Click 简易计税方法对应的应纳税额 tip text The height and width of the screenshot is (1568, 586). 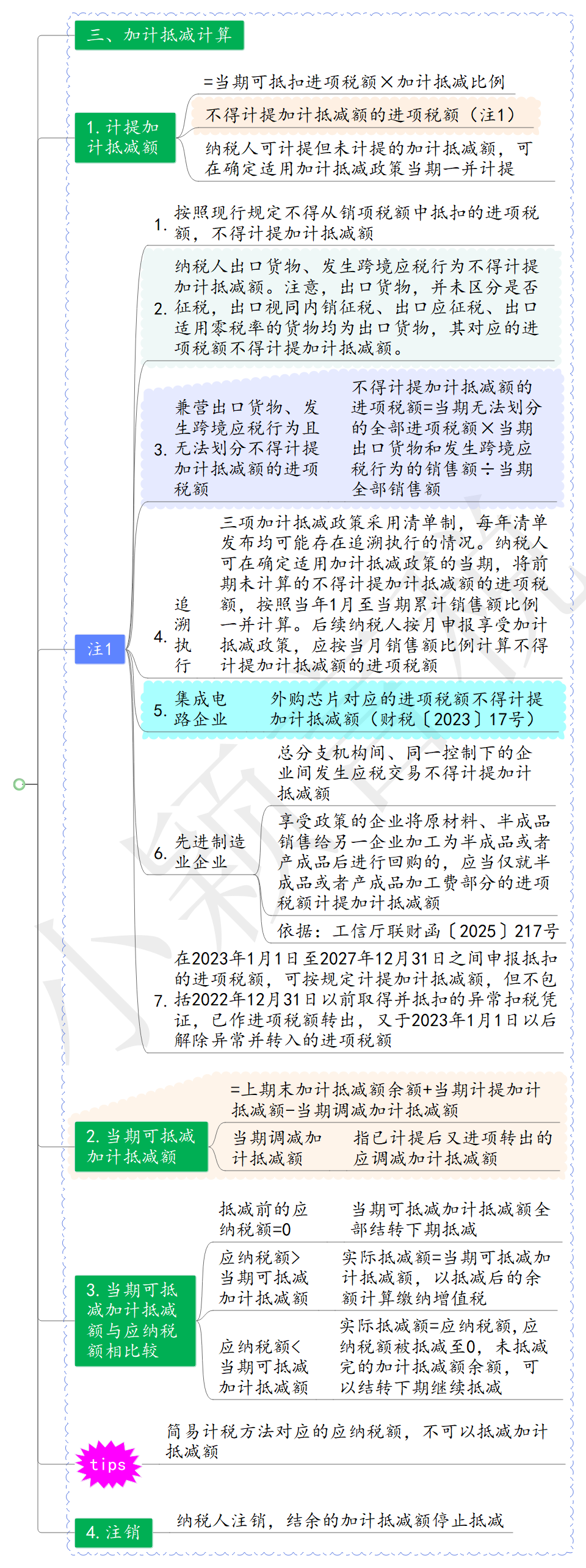357,1441
